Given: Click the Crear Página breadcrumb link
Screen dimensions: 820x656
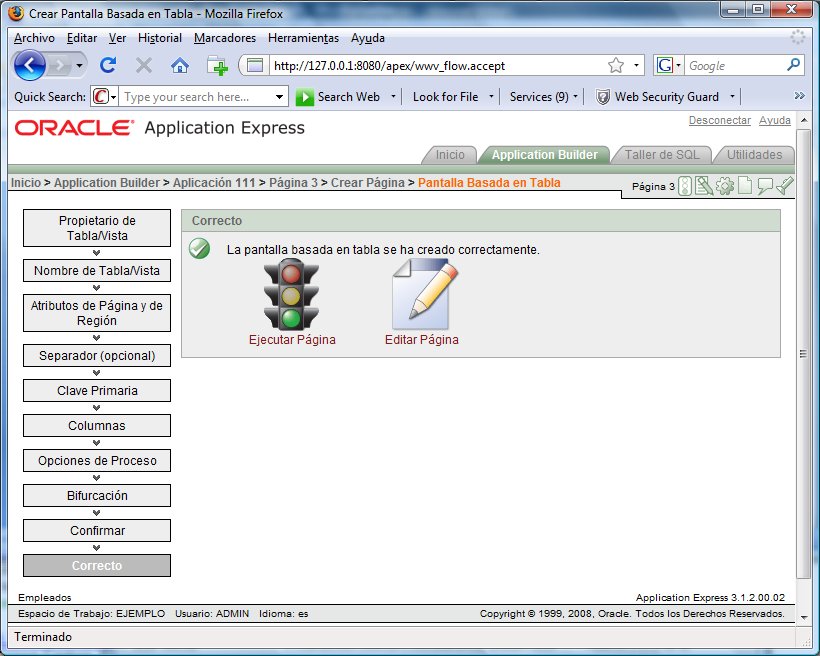Looking at the screenshot, I should 368,183.
